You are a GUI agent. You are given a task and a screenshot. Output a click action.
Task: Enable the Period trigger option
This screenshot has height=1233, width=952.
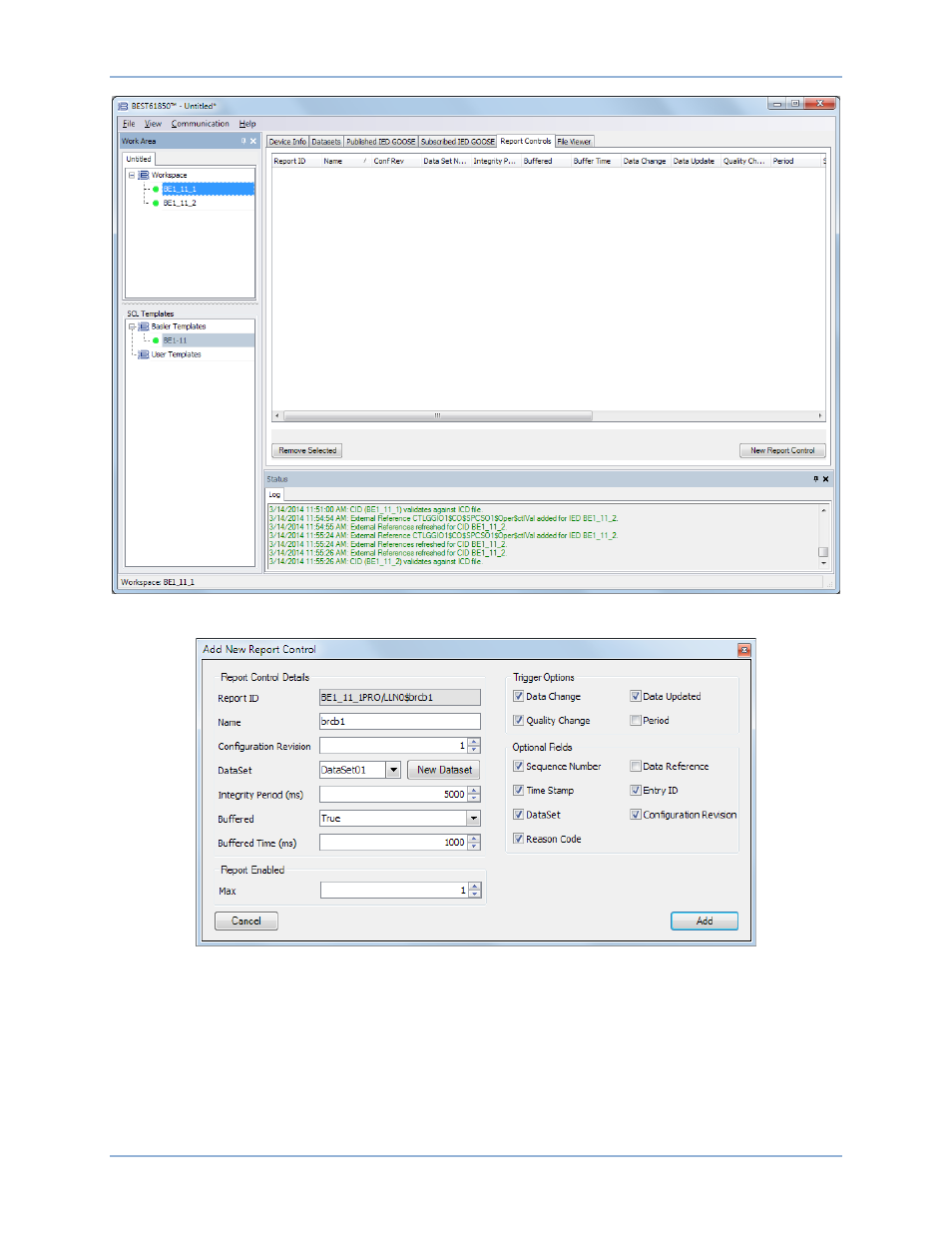click(635, 720)
